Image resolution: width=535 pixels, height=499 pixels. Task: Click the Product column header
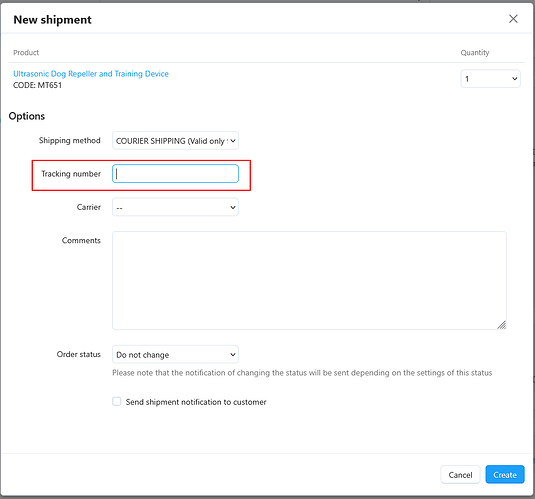tap(26, 53)
